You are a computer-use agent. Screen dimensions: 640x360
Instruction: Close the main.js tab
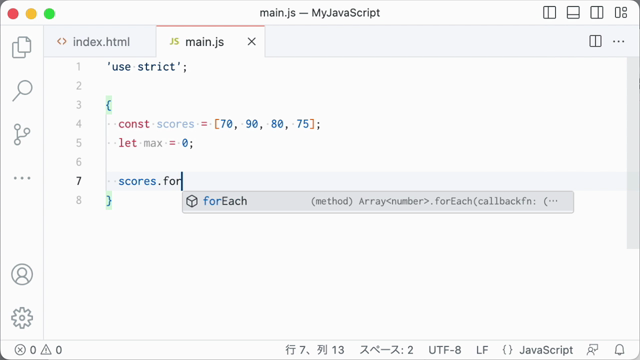tap(252, 42)
